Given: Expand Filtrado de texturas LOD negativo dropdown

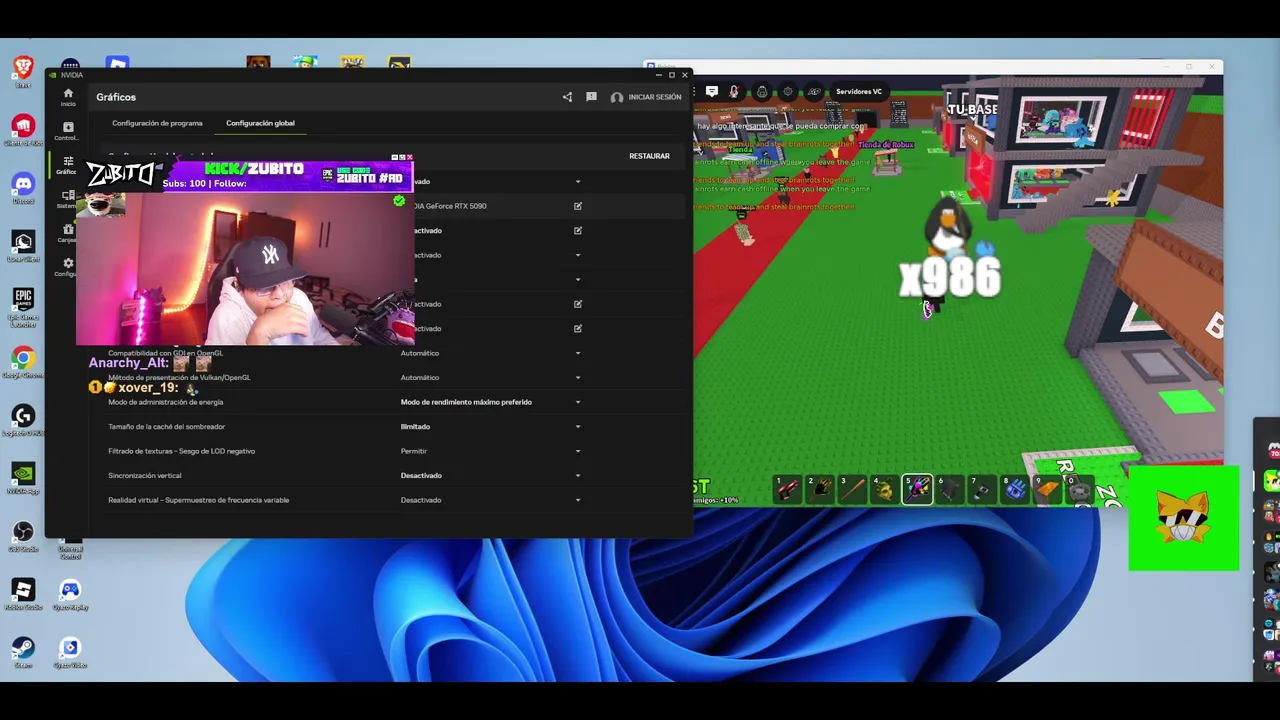Looking at the screenshot, I should [578, 451].
